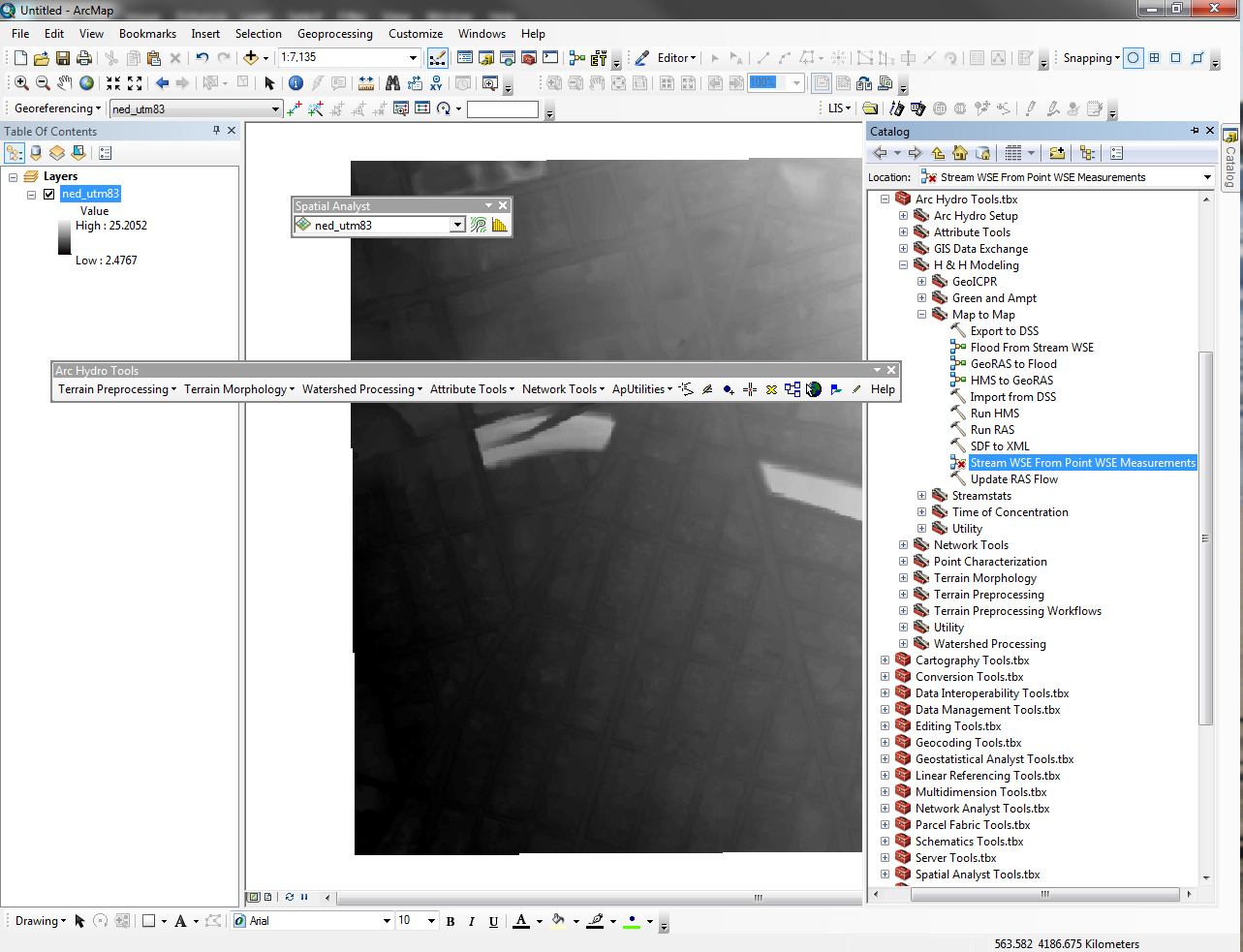Click the Print icon in the Standard toolbar
Screen dimensions: 1243x952
84,58
